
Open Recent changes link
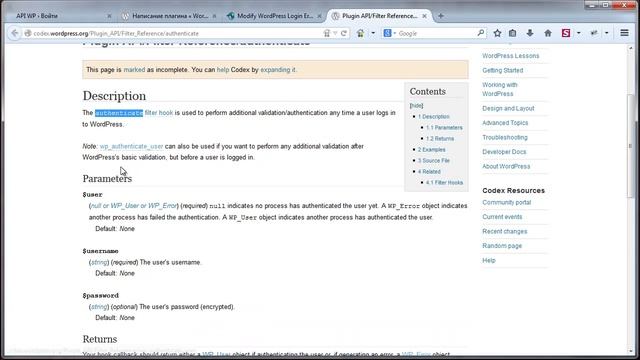pos(504,231)
